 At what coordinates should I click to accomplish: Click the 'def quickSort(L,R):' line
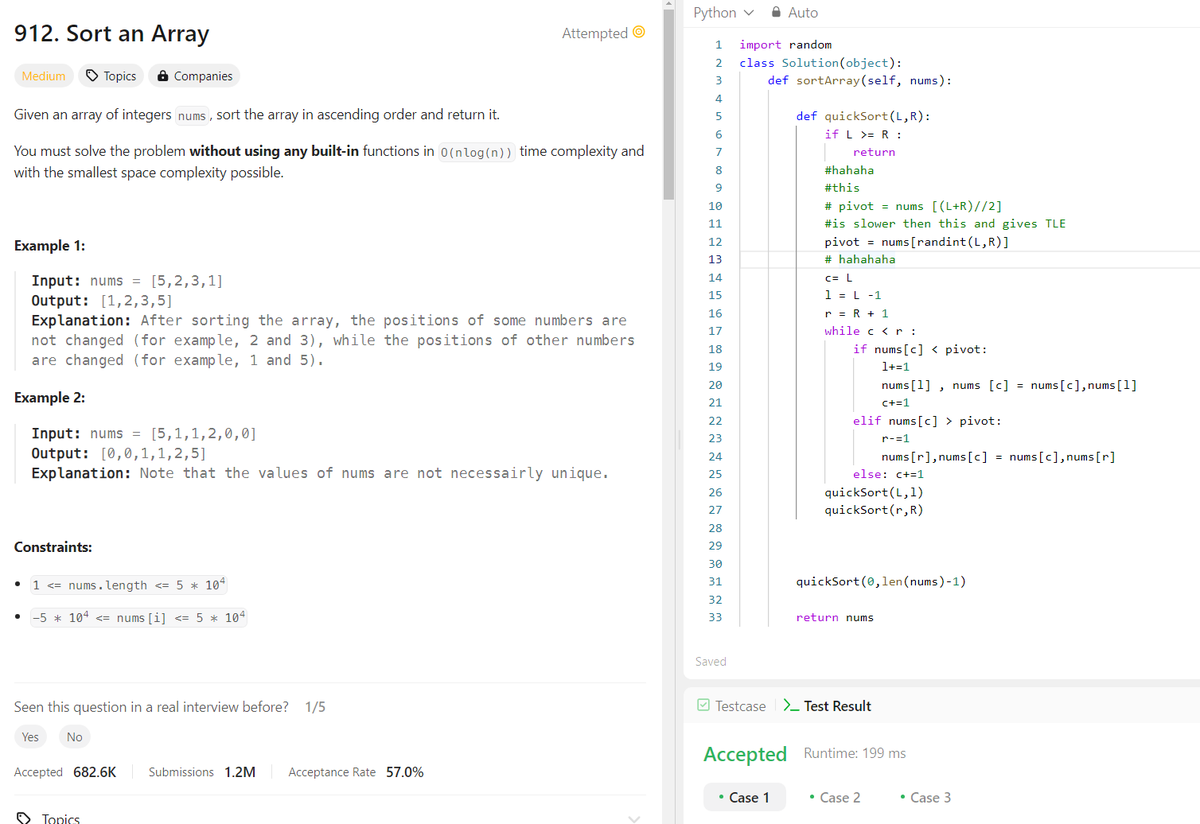pyautogui.click(x=865, y=116)
